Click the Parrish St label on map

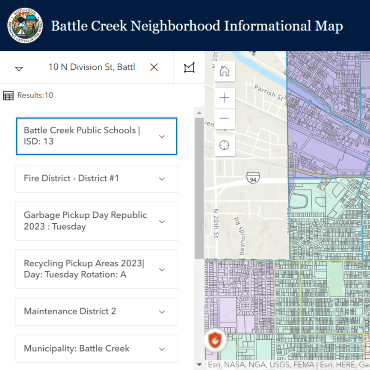point(270,93)
